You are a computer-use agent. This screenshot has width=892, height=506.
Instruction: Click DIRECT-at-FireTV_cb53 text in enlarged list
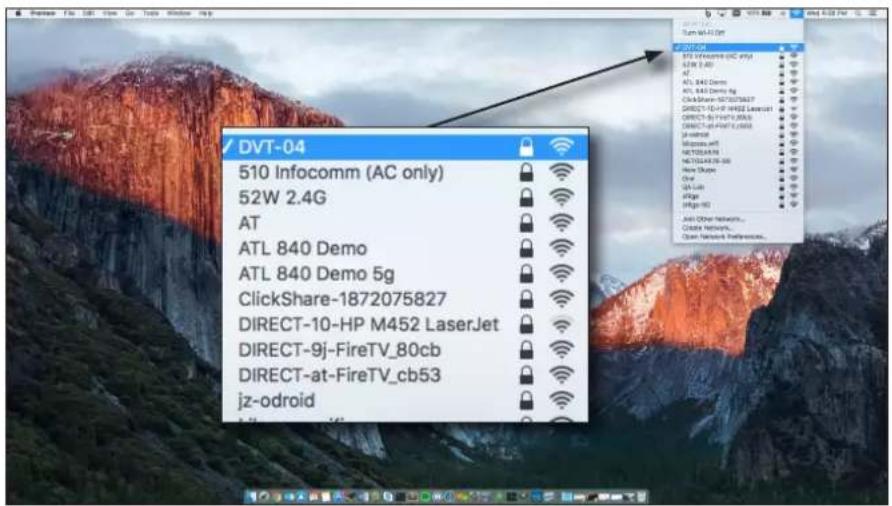coord(340,375)
